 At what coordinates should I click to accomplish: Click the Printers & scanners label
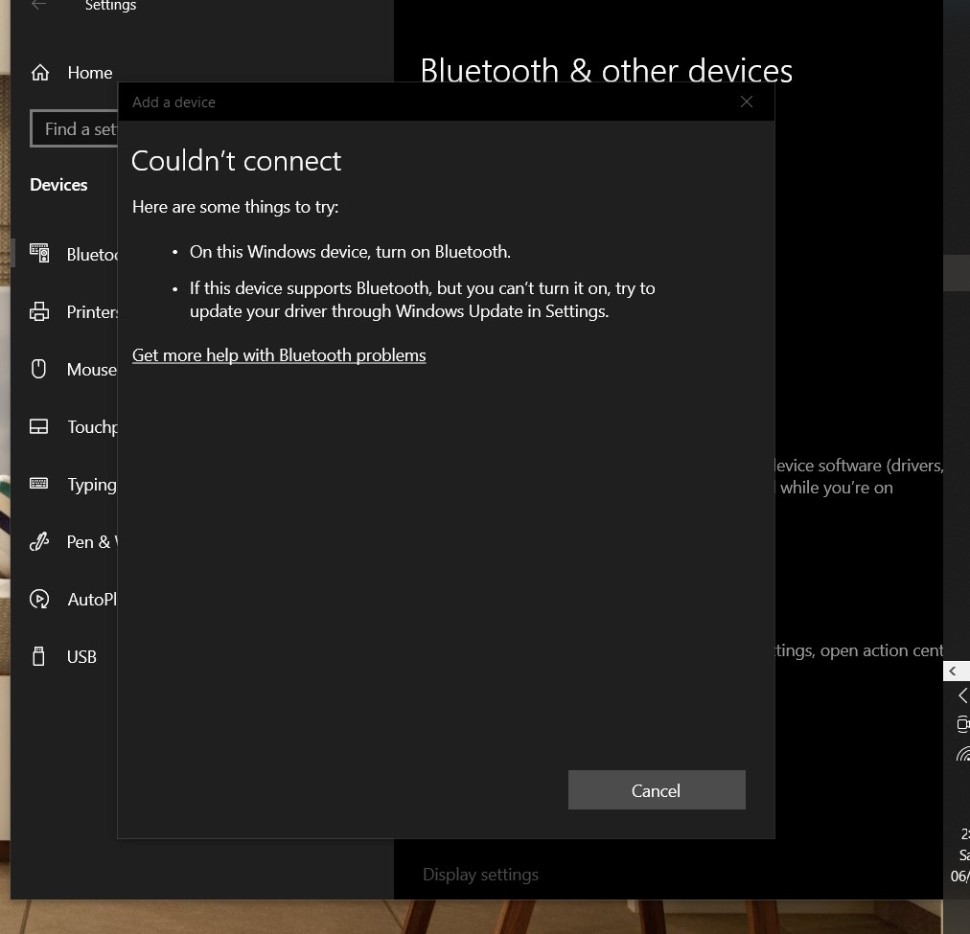92,312
